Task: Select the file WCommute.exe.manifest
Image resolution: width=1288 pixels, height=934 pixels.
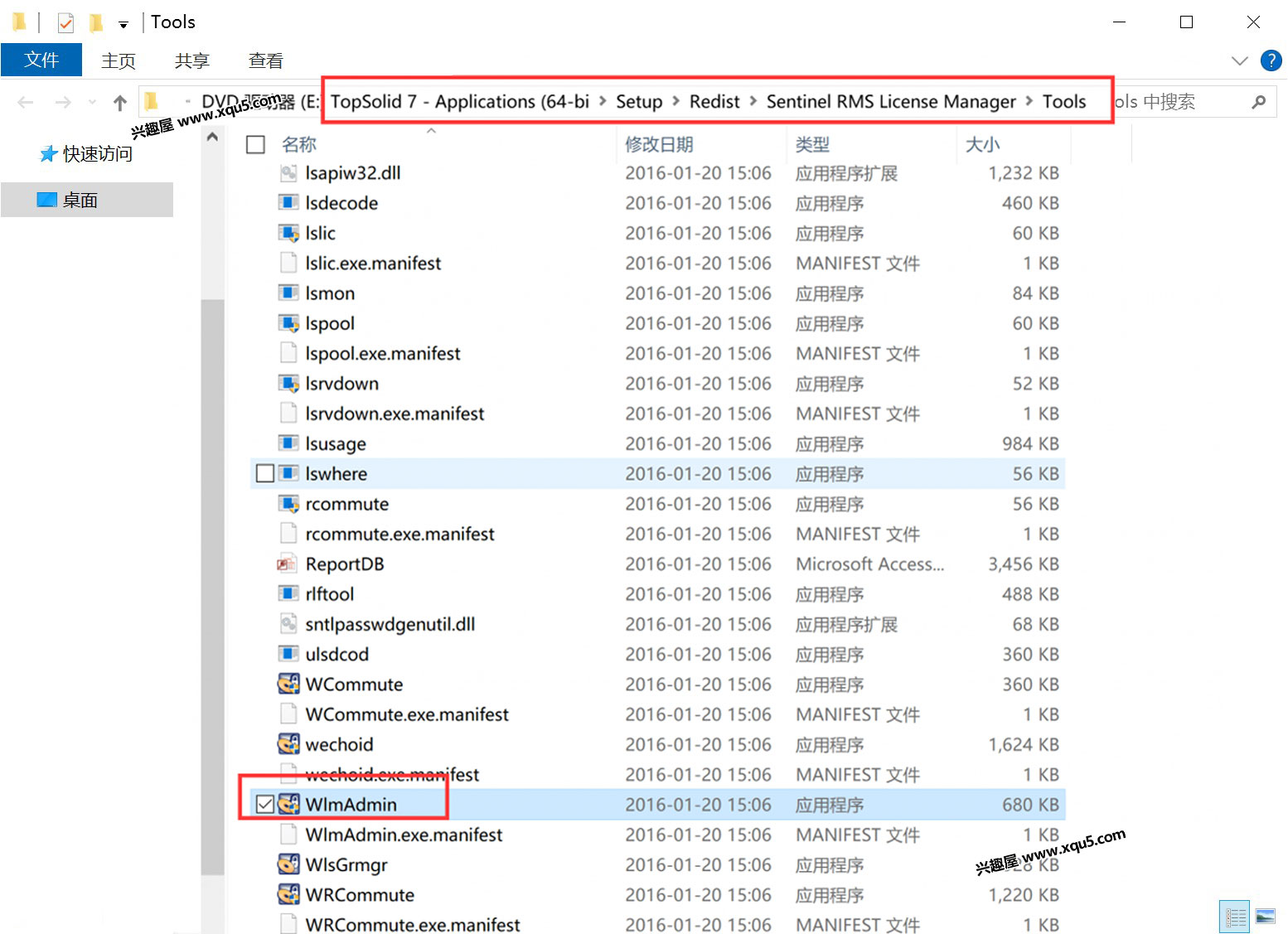Action: (x=407, y=714)
